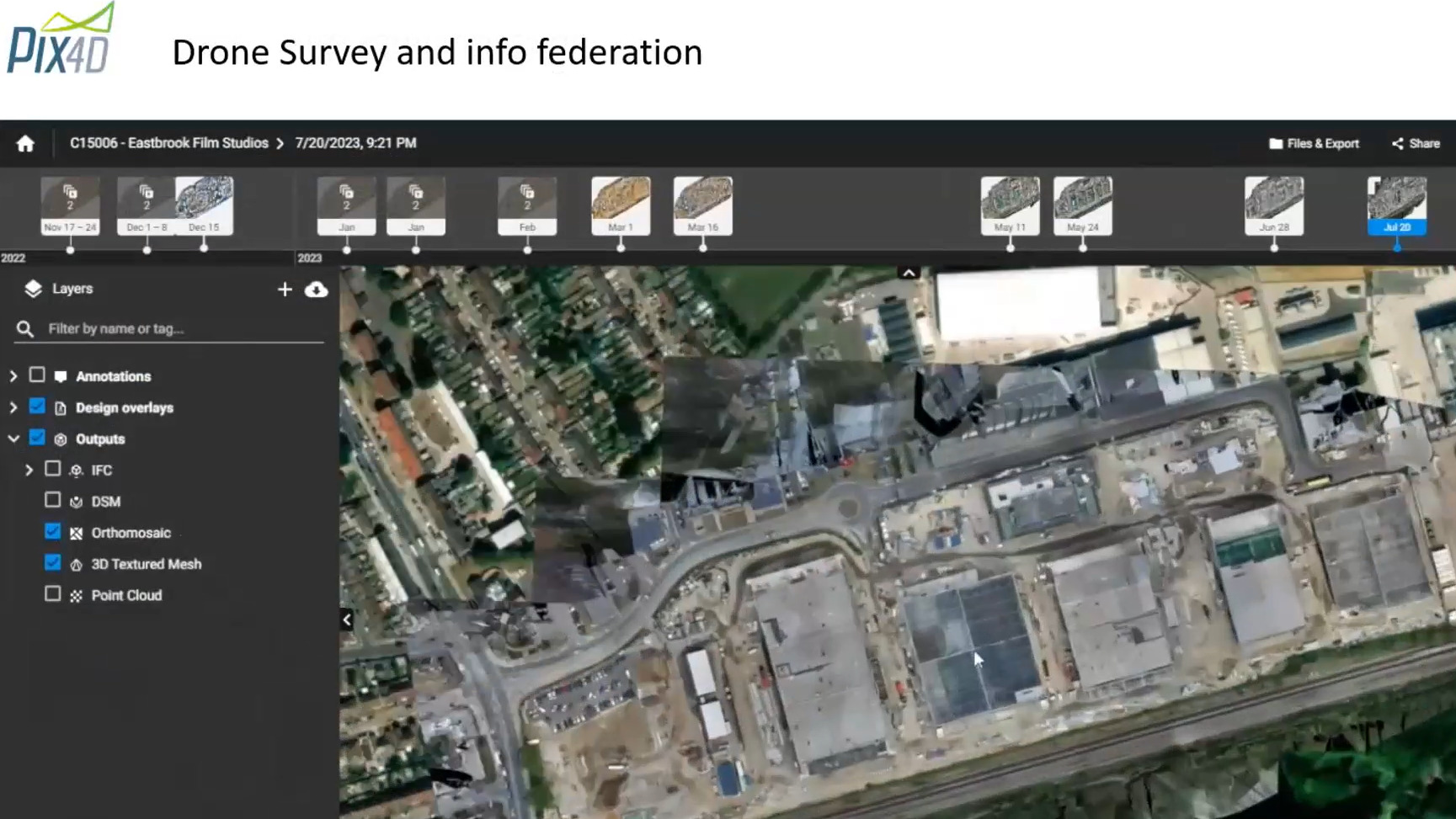Click the Point Cloud layer icon
The height and width of the screenshot is (819, 1456).
tap(77, 596)
